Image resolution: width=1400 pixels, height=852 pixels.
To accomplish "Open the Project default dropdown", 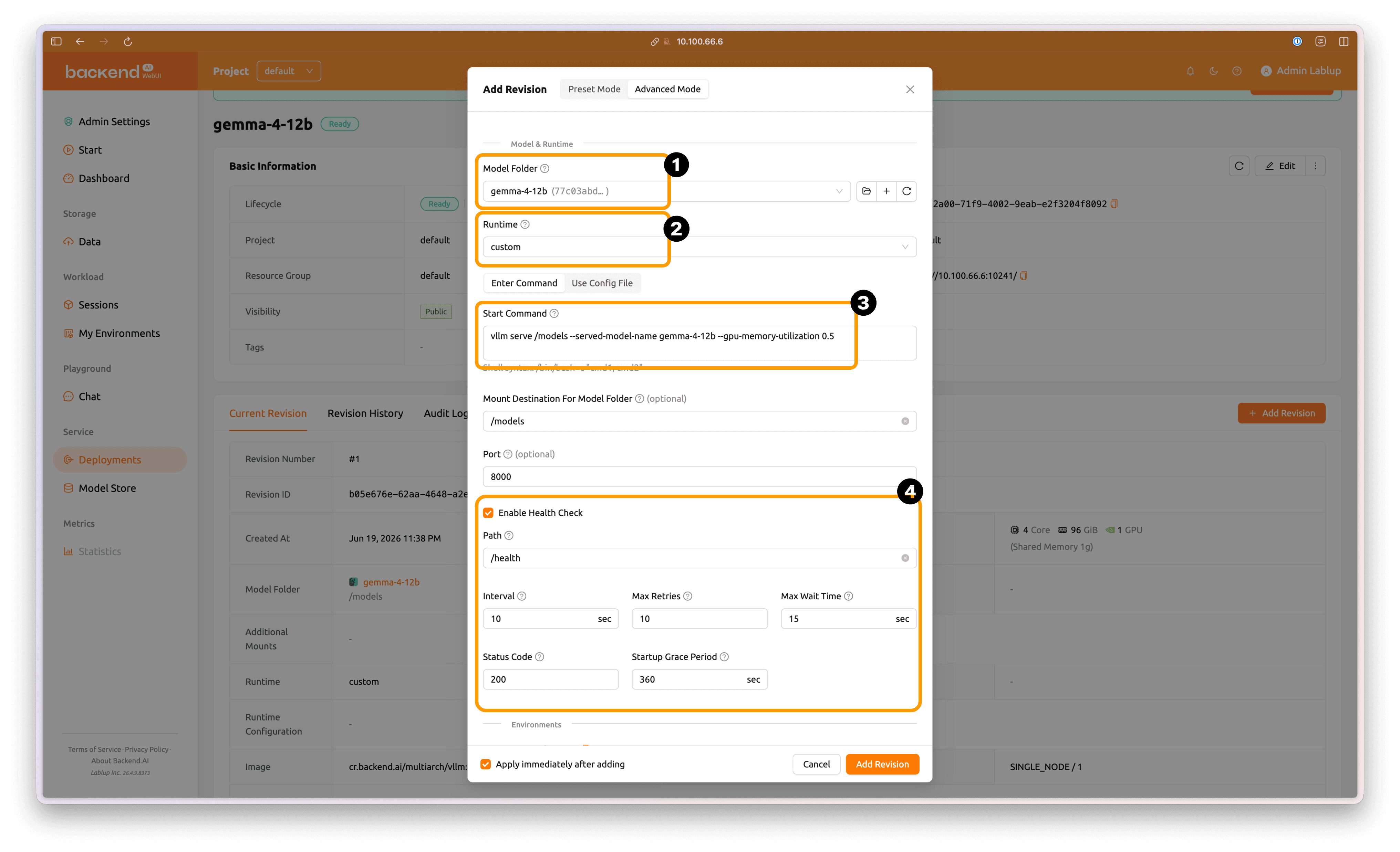I will click(x=289, y=71).
